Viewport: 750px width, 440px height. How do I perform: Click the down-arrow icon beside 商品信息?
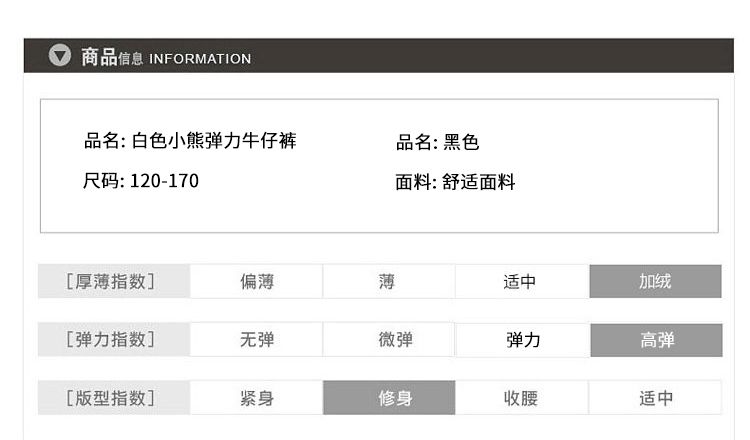tap(60, 56)
